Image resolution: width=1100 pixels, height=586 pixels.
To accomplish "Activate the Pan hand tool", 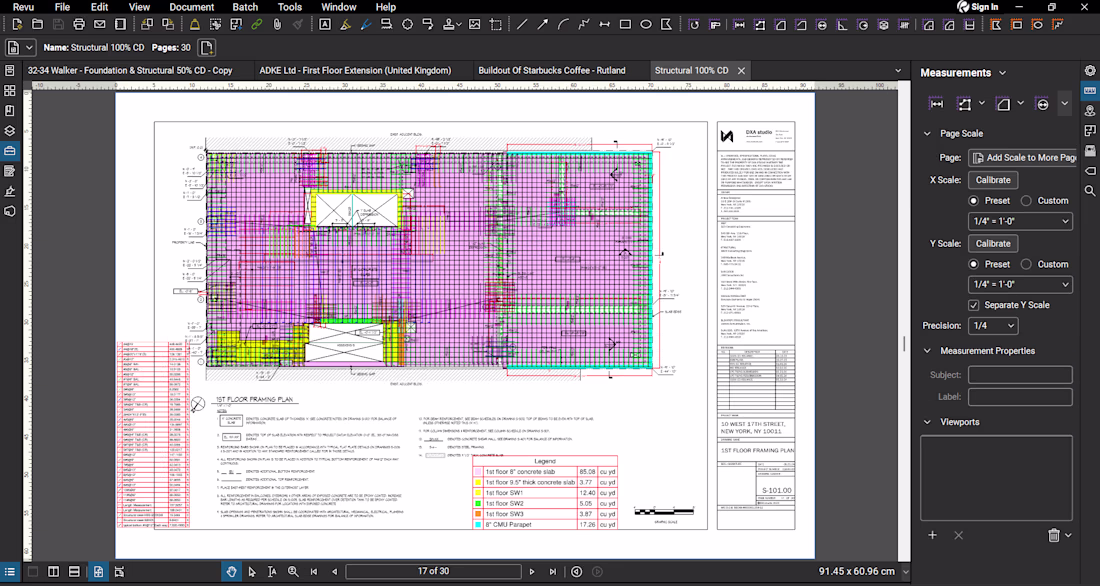I will point(231,571).
